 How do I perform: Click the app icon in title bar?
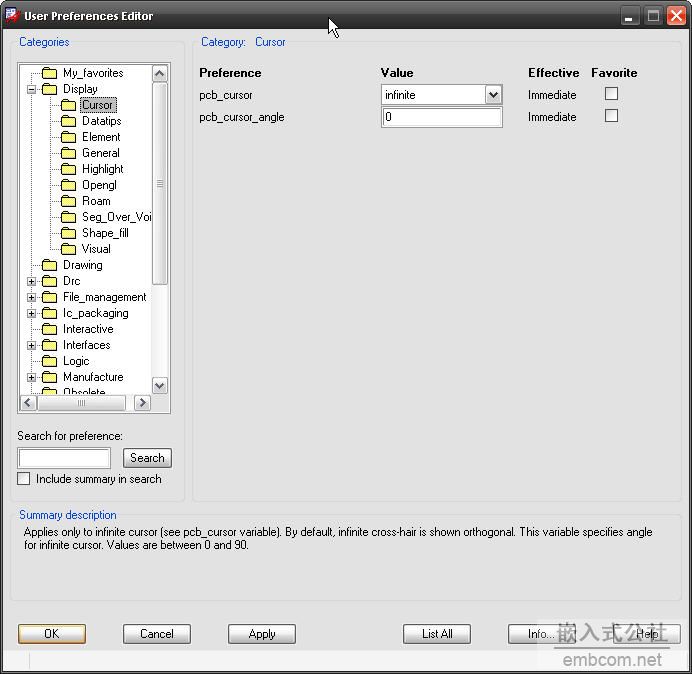click(13, 15)
